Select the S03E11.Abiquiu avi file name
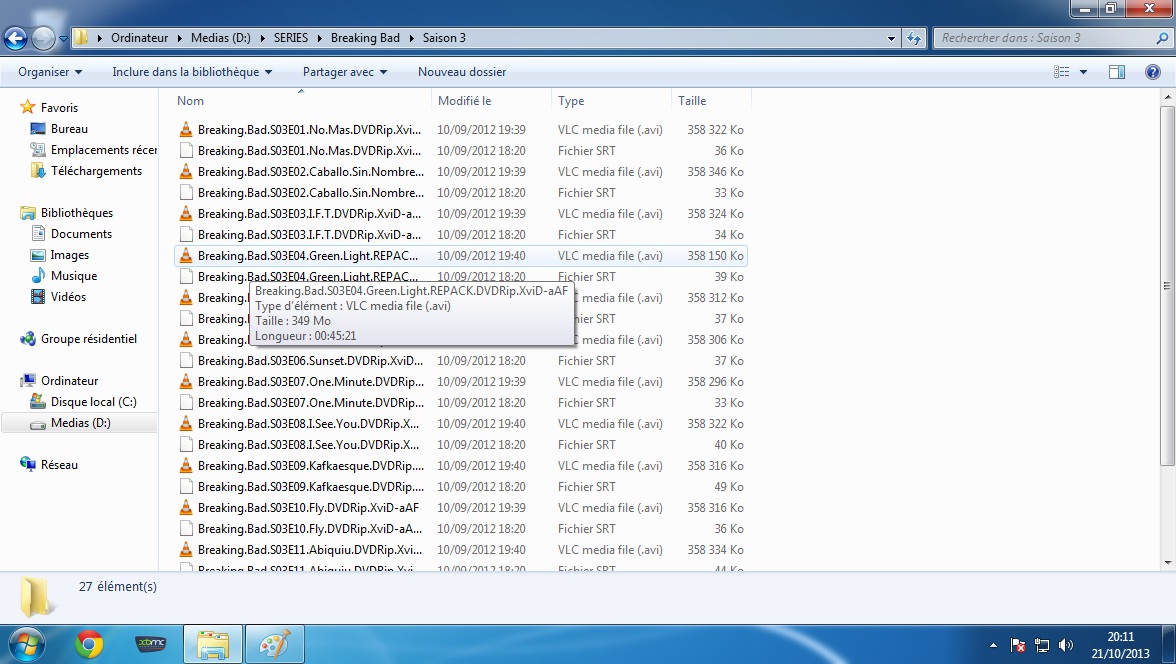The height and width of the screenshot is (664, 1176). 310,550
